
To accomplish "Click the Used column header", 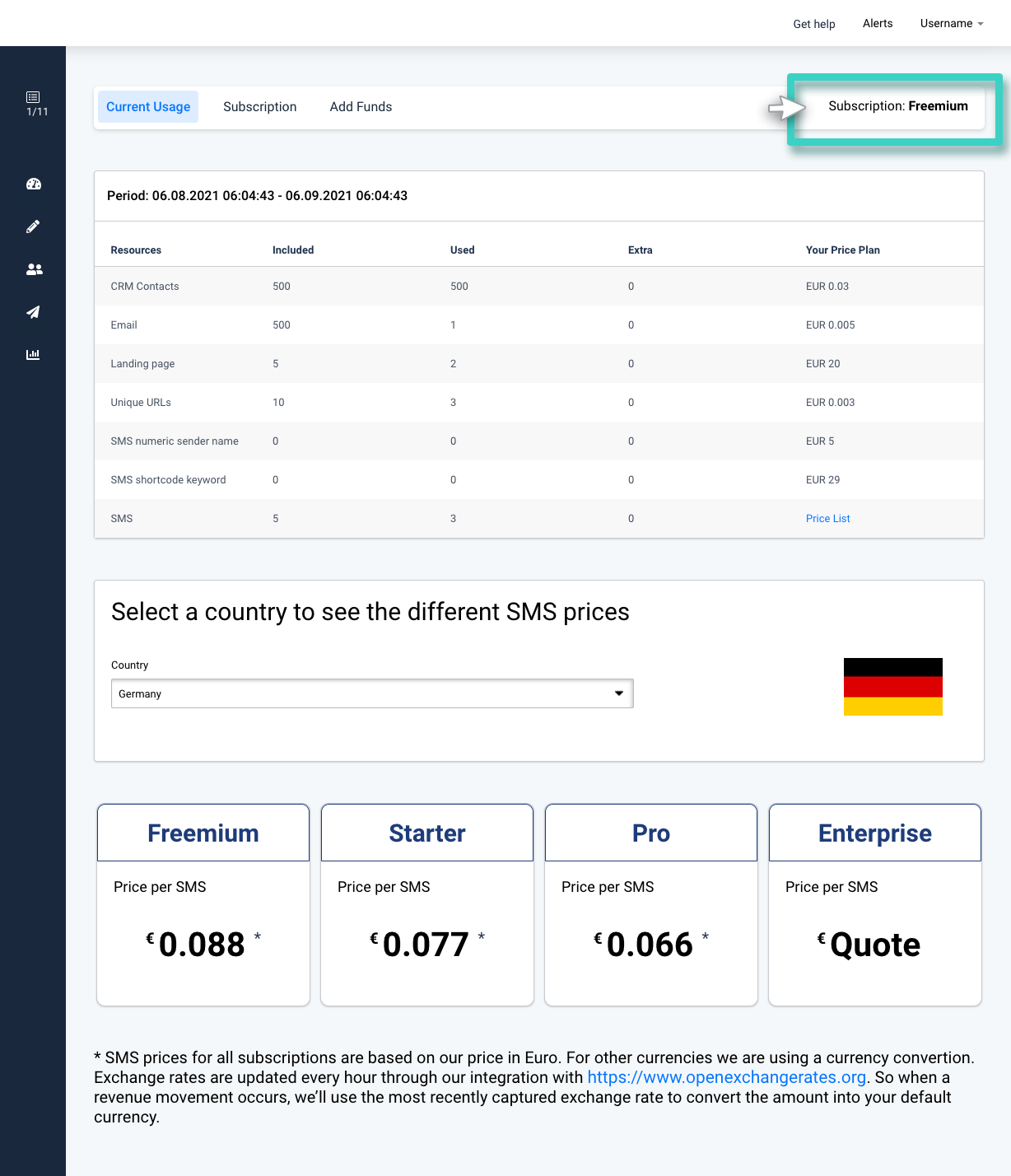I will coord(463,250).
